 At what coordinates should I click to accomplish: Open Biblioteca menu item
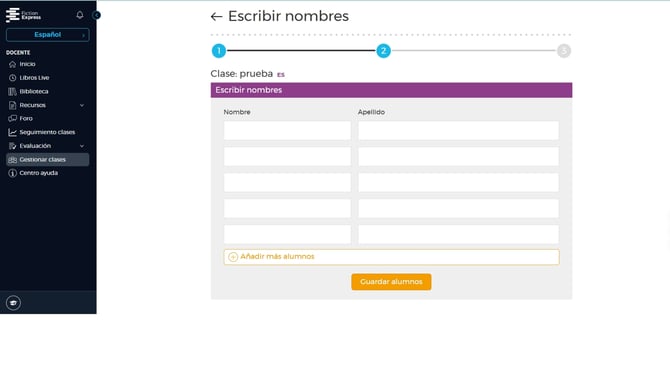pyautogui.click(x=34, y=91)
